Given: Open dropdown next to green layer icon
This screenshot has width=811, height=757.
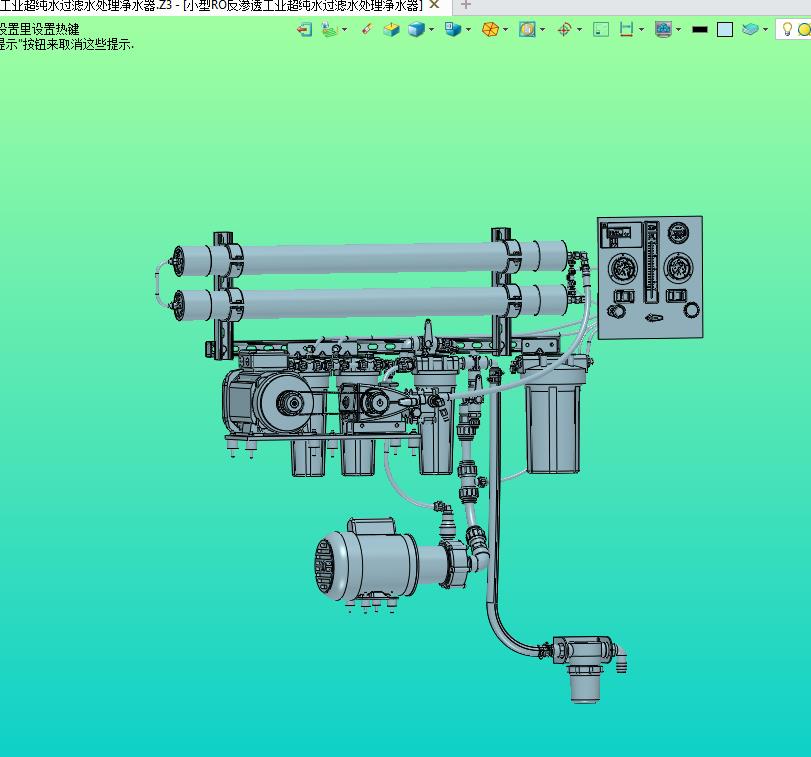Looking at the screenshot, I should pos(344,29).
